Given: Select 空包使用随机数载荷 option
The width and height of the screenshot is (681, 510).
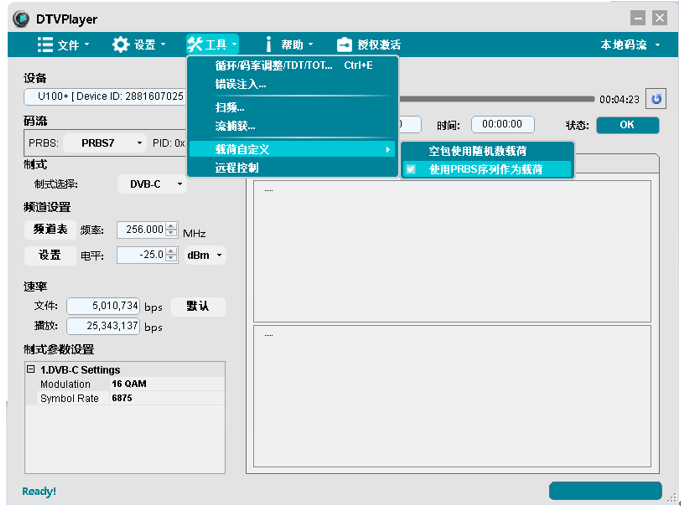Looking at the screenshot, I should pos(487,151).
